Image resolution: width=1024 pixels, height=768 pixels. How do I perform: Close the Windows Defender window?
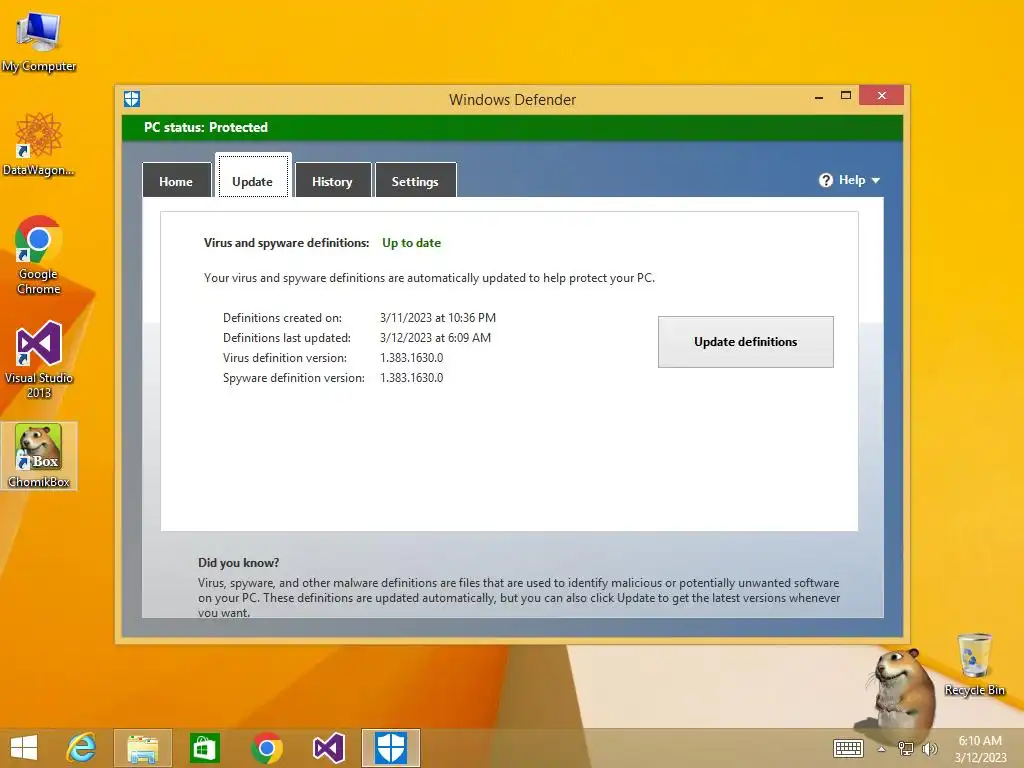tap(882, 95)
